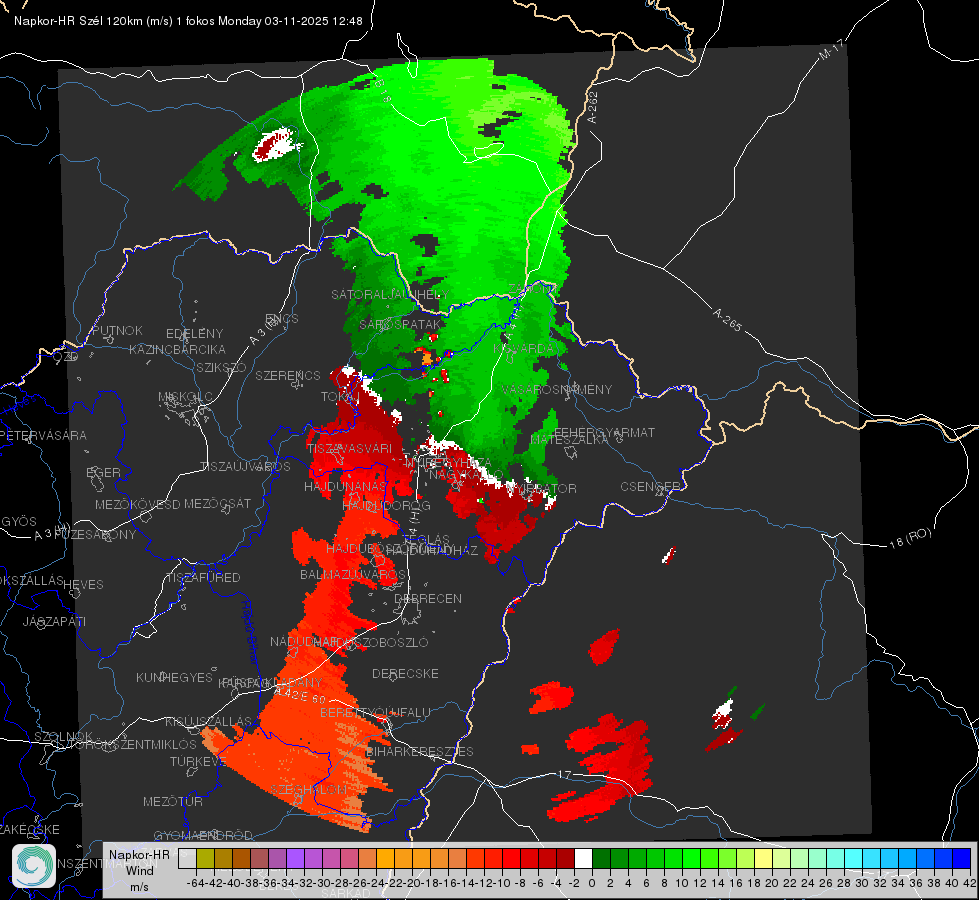Select the orange legend swatch between -24 and -22

point(385,858)
